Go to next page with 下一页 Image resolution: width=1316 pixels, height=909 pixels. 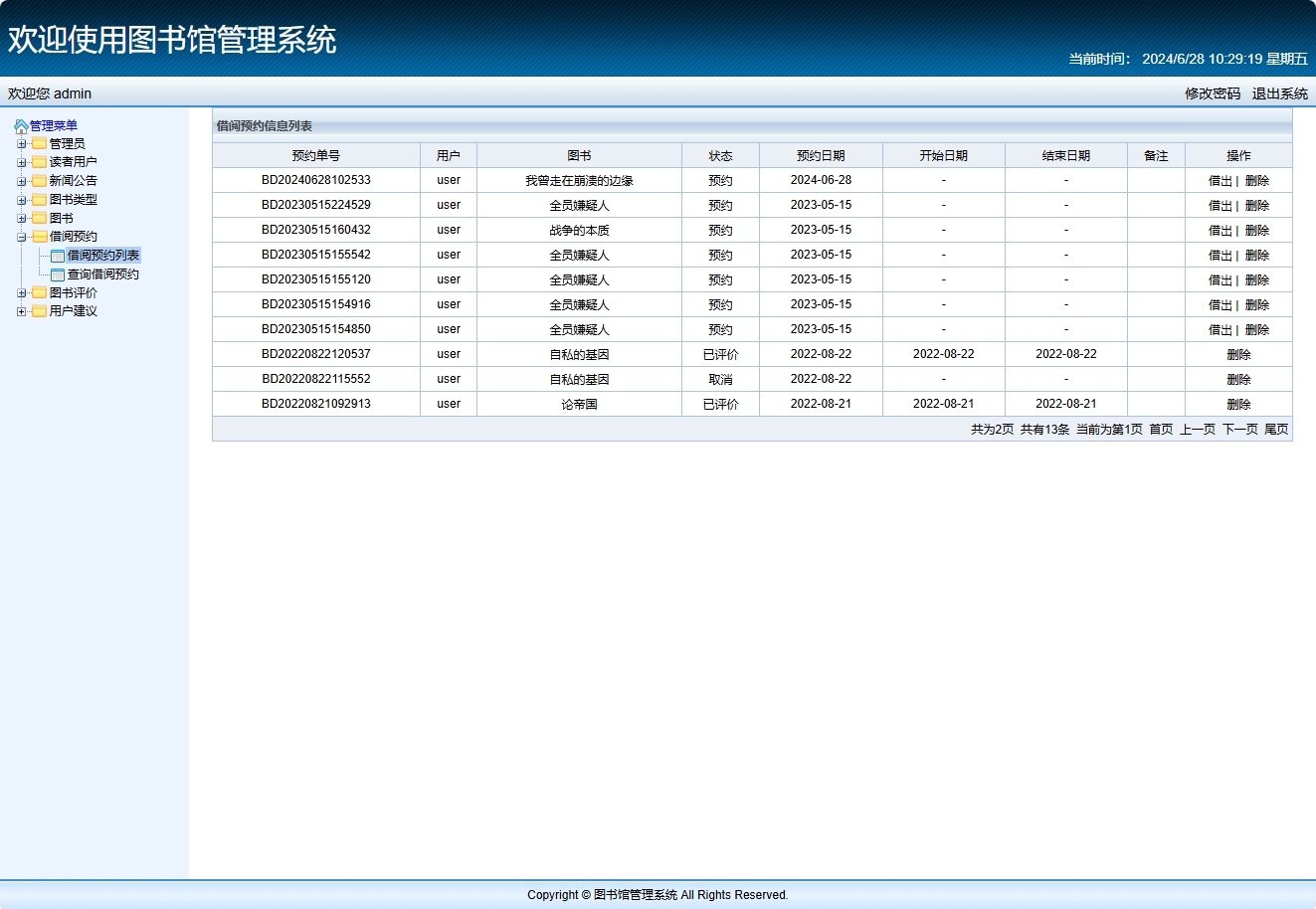pyautogui.click(x=1239, y=430)
